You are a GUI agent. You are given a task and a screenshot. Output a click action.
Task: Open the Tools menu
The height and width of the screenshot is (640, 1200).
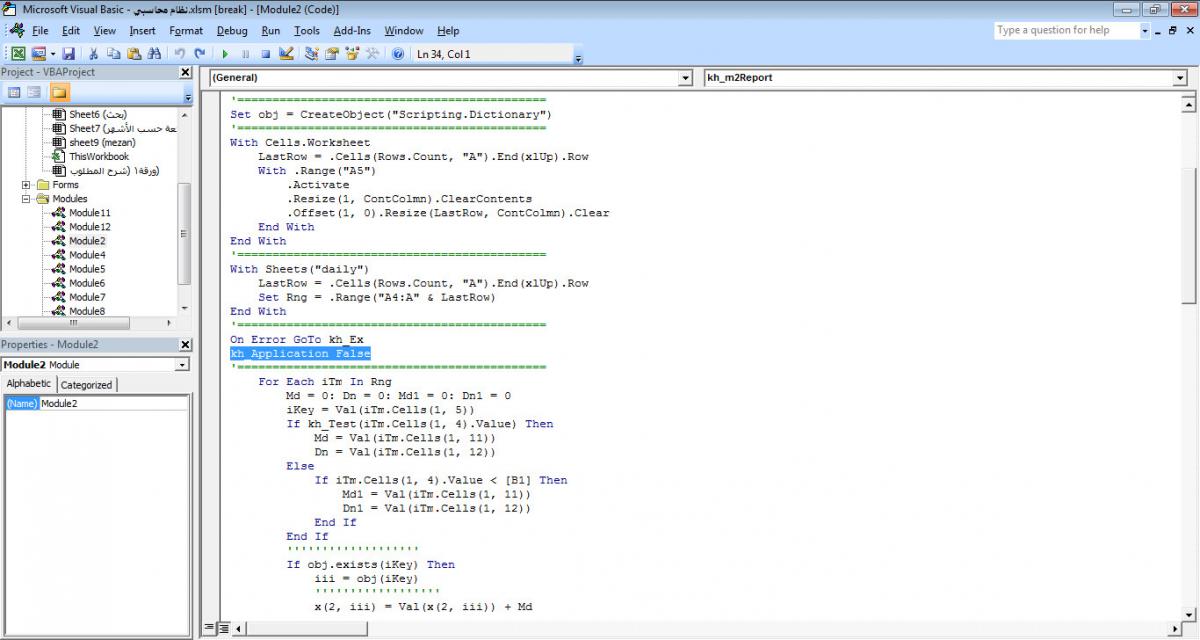[307, 31]
